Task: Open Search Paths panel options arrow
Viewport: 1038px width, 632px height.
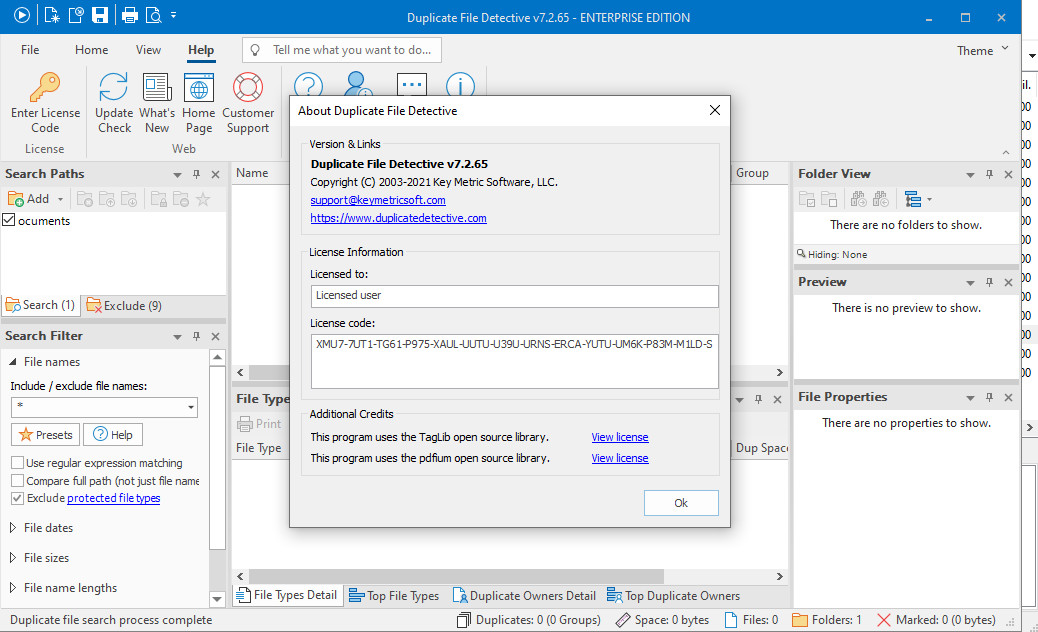Action: coord(177,175)
